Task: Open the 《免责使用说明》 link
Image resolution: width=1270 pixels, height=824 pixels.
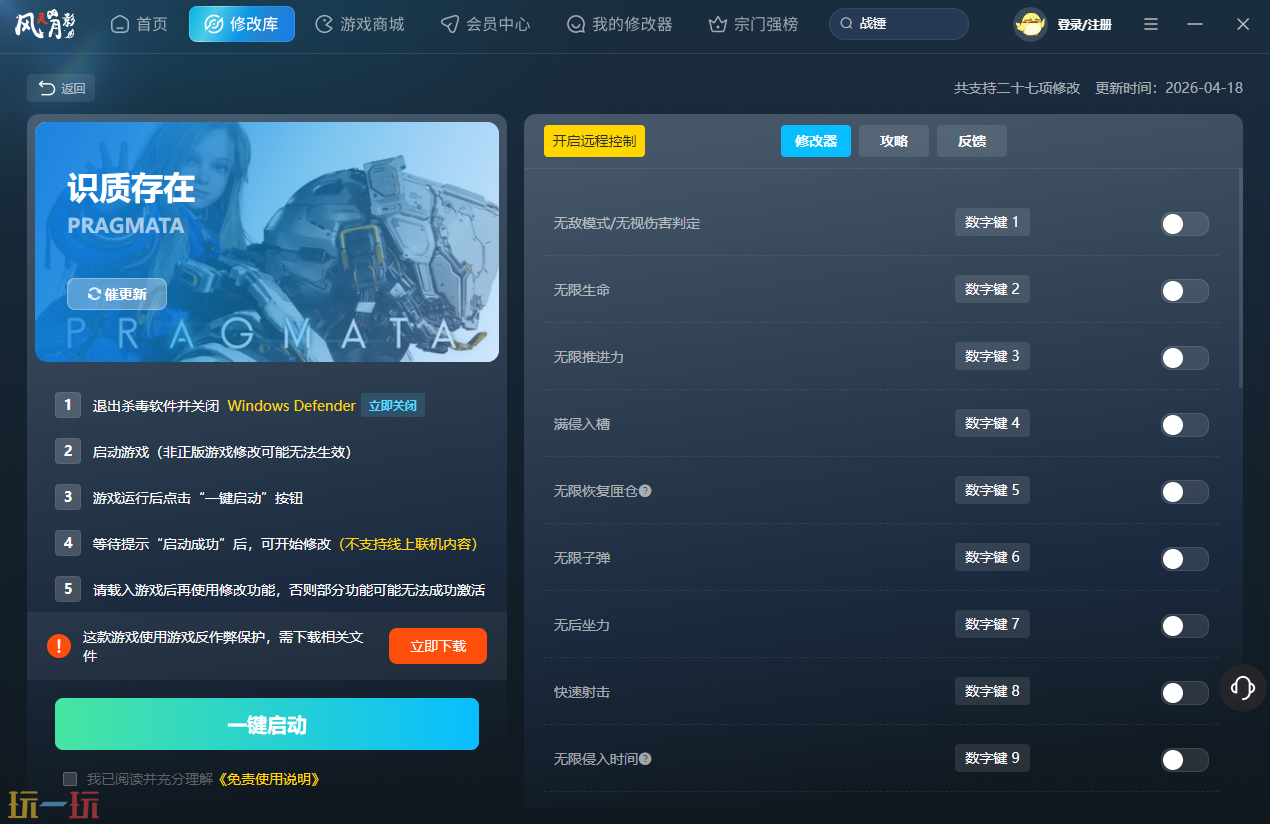Action: 268,779
